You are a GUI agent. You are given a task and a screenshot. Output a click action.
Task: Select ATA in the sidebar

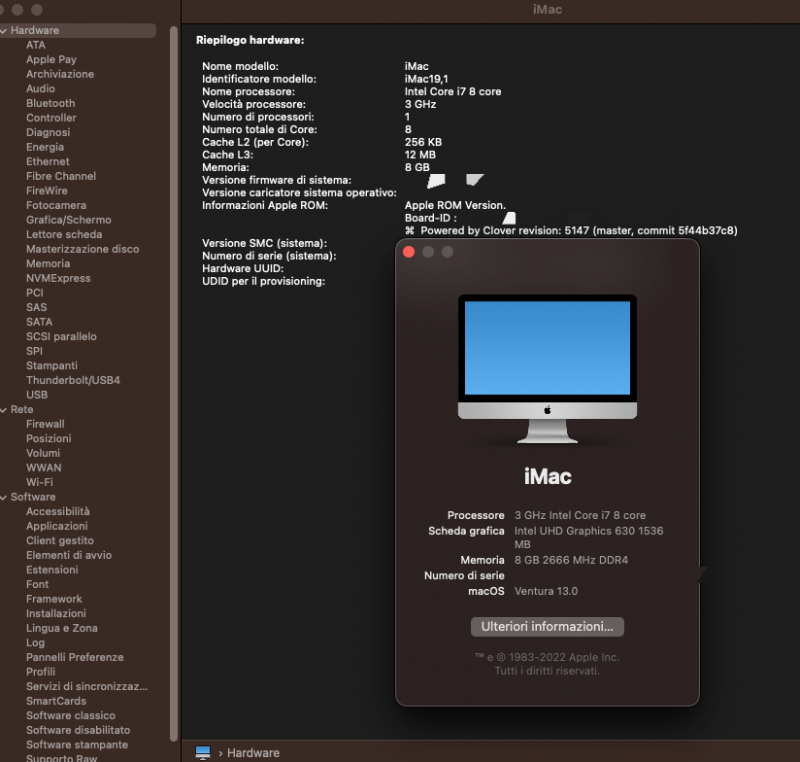(x=36, y=45)
